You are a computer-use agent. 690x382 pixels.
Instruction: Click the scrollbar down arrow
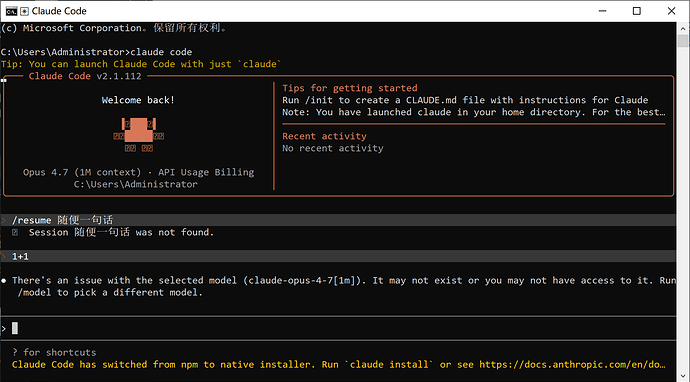tap(683, 376)
